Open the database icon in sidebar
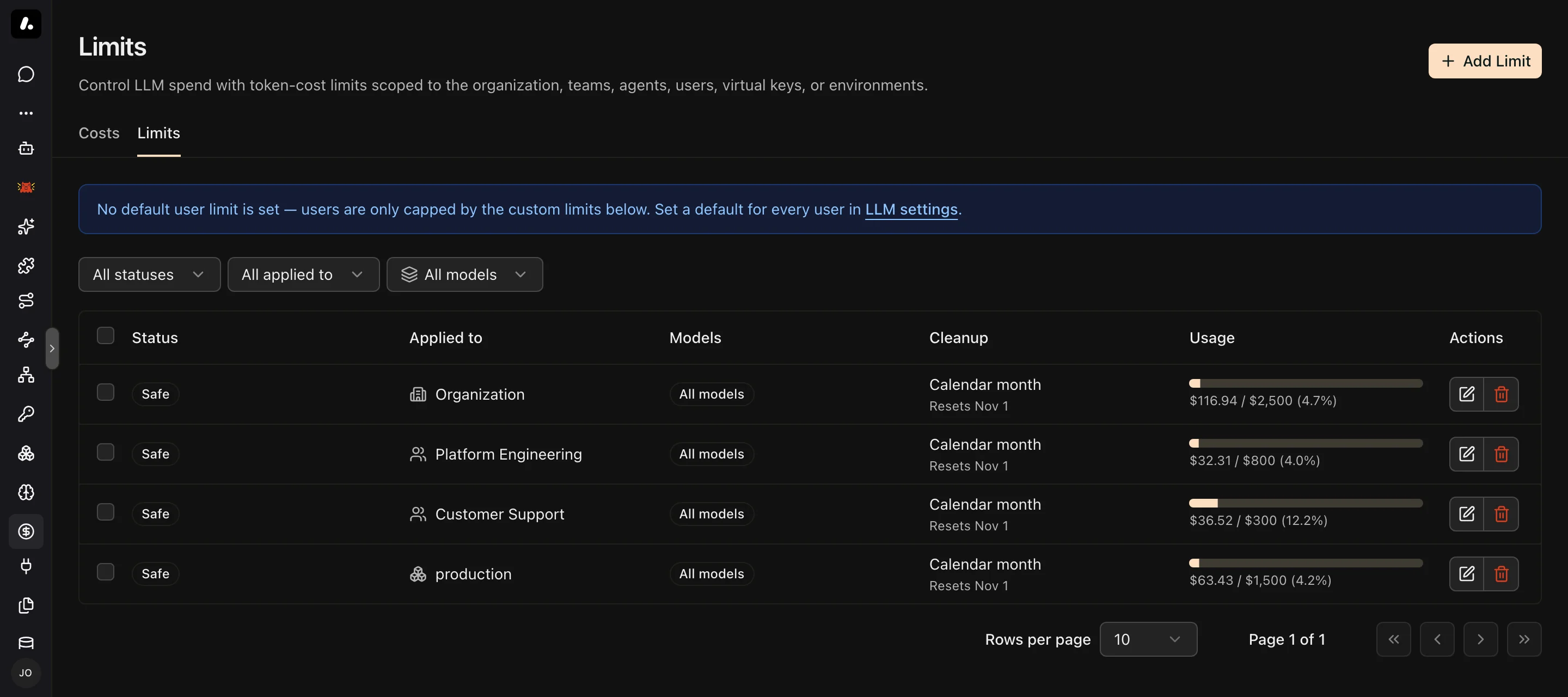Image resolution: width=1568 pixels, height=697 pixels. pos(26,643)
